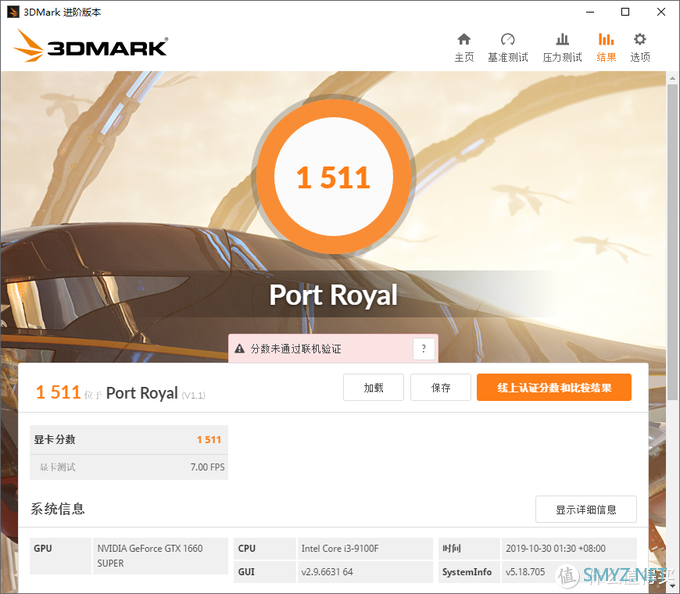Screen dimensions: 680x594
Task: Click the Intel Core i3-9100F value
Action: (340, 548)
